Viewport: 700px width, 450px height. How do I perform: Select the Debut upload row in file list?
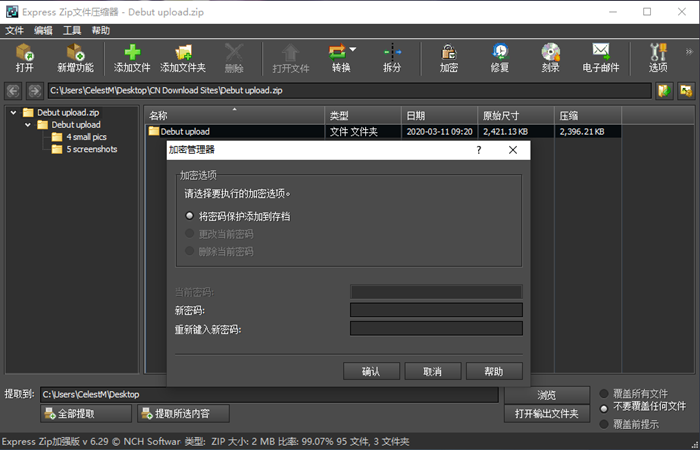click(383, 131)
